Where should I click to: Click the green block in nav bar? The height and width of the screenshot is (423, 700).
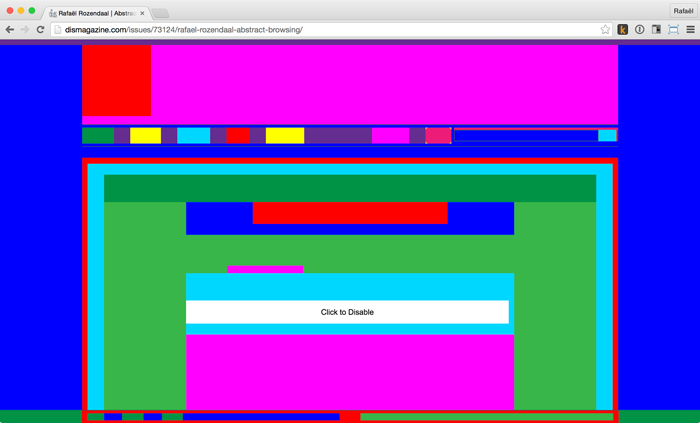98,136
